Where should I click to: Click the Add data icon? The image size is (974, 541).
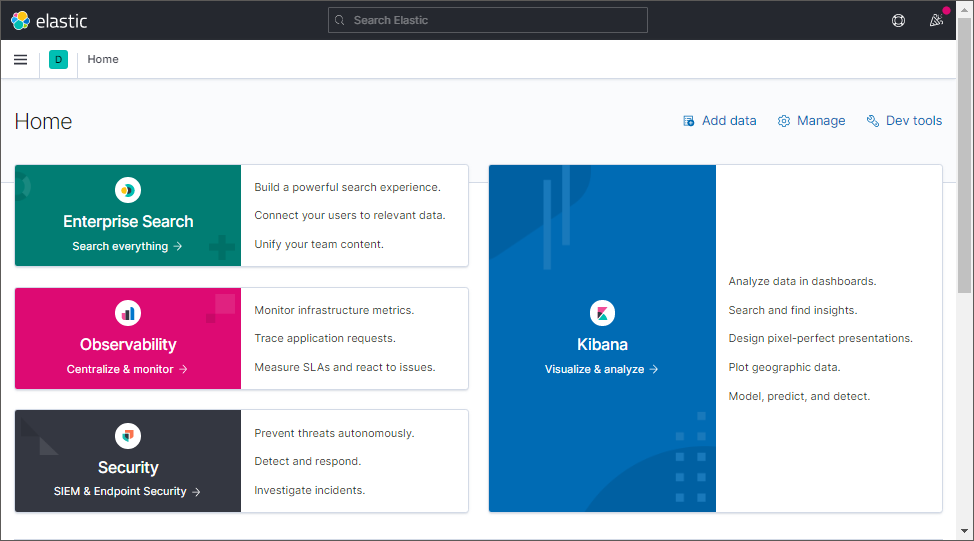[689, 121]
